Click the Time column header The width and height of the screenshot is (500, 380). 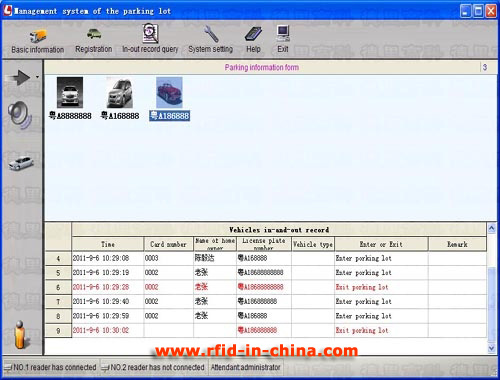[x=108, y=244]
